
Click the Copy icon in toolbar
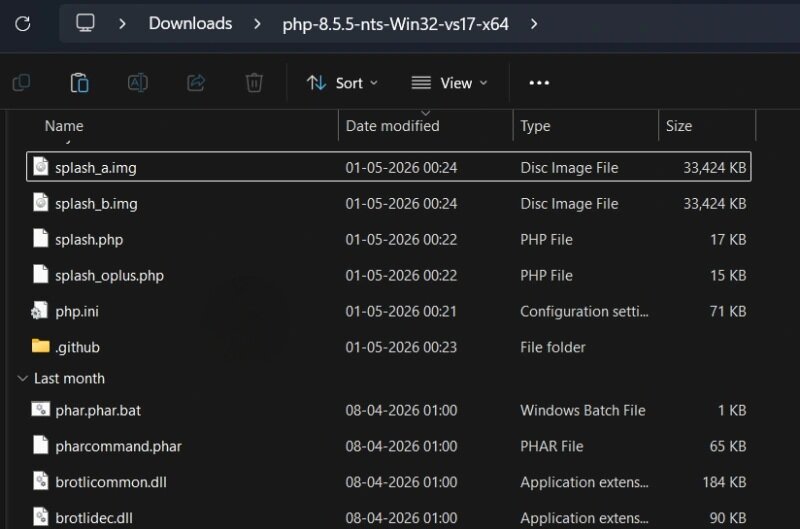point(21,83)
